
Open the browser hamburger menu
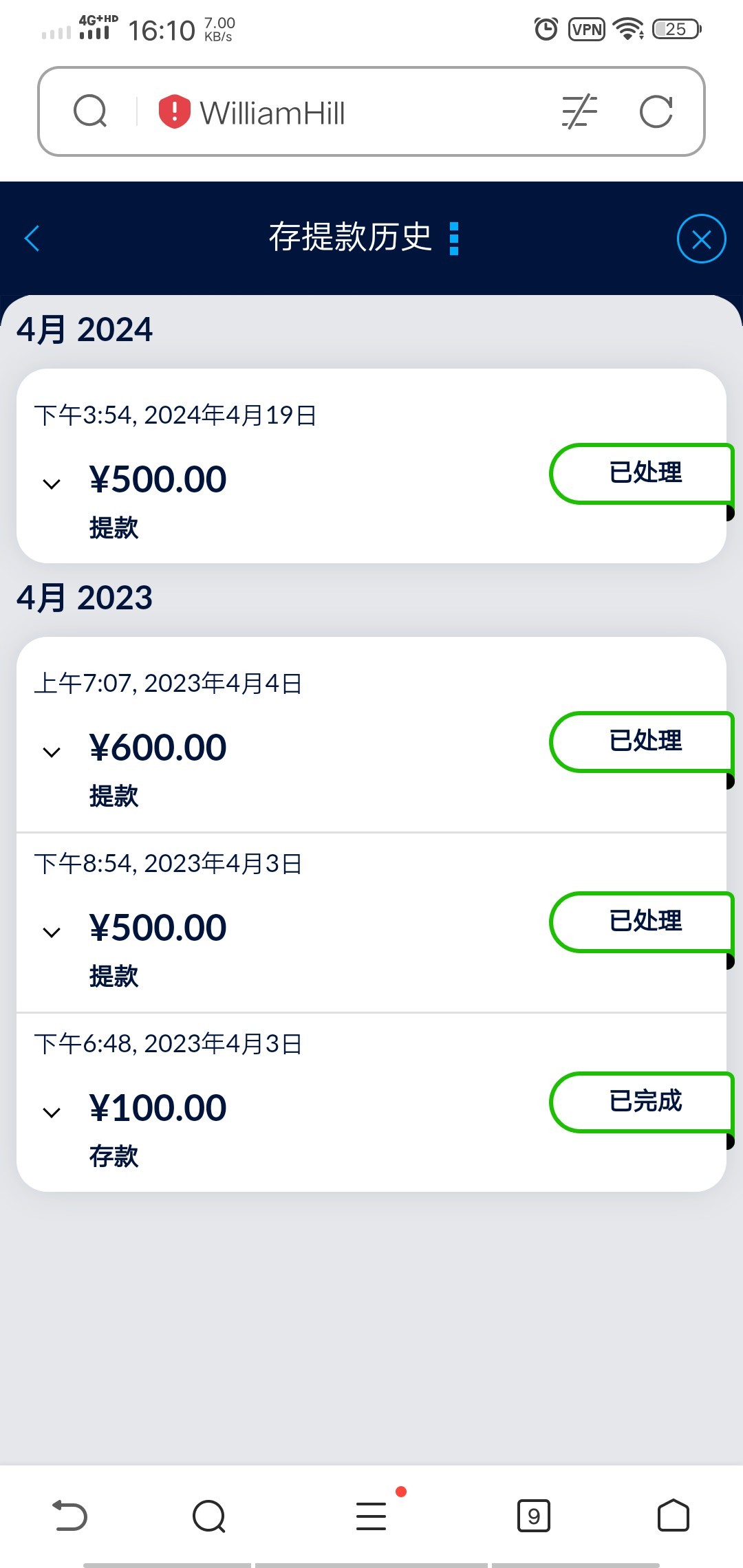pos(371,1516)
